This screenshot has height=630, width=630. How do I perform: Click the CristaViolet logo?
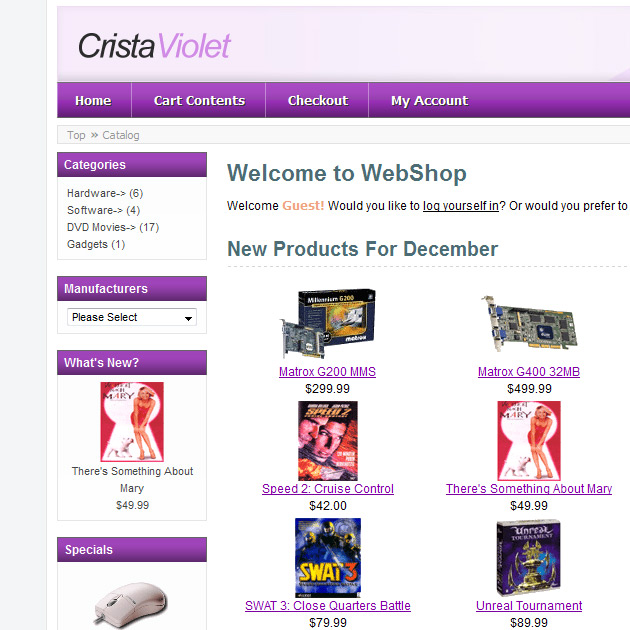[x=154, y=46]
